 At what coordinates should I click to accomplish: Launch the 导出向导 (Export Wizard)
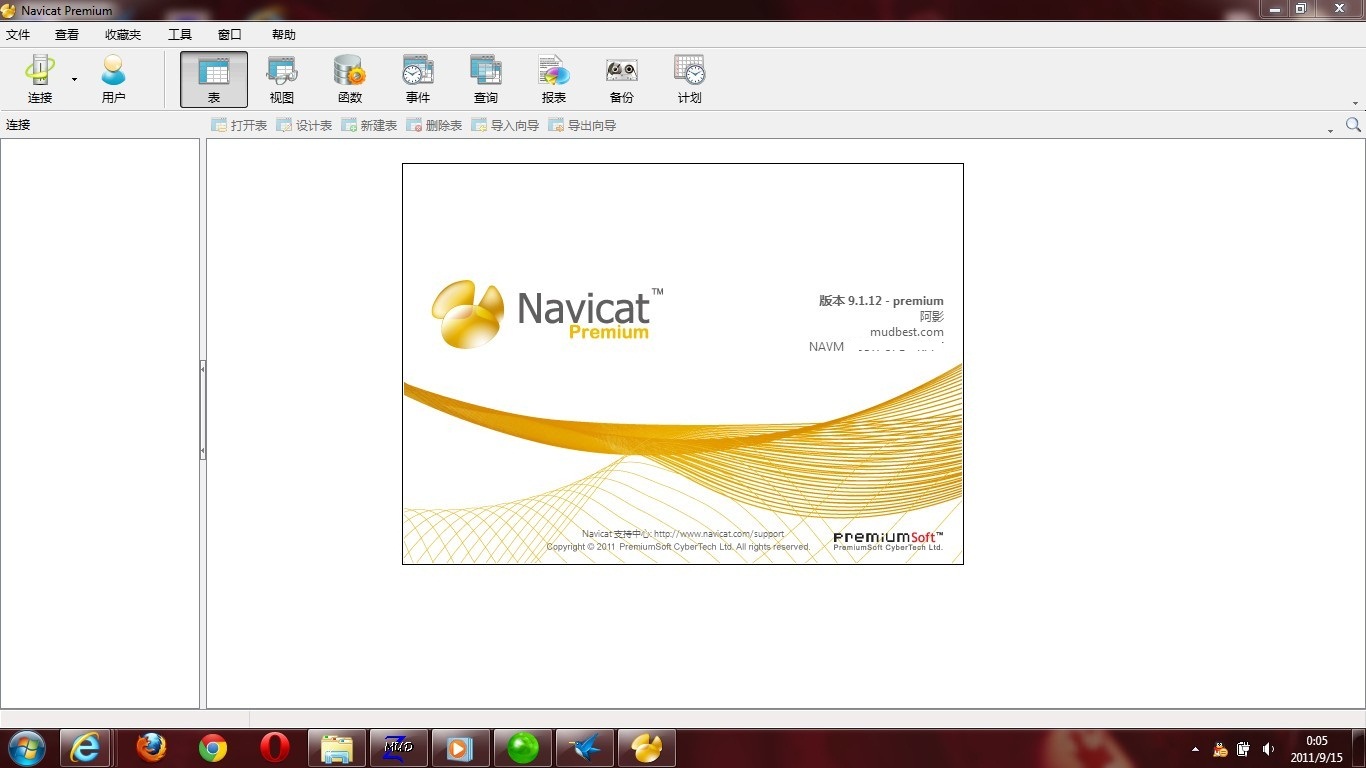582,125
